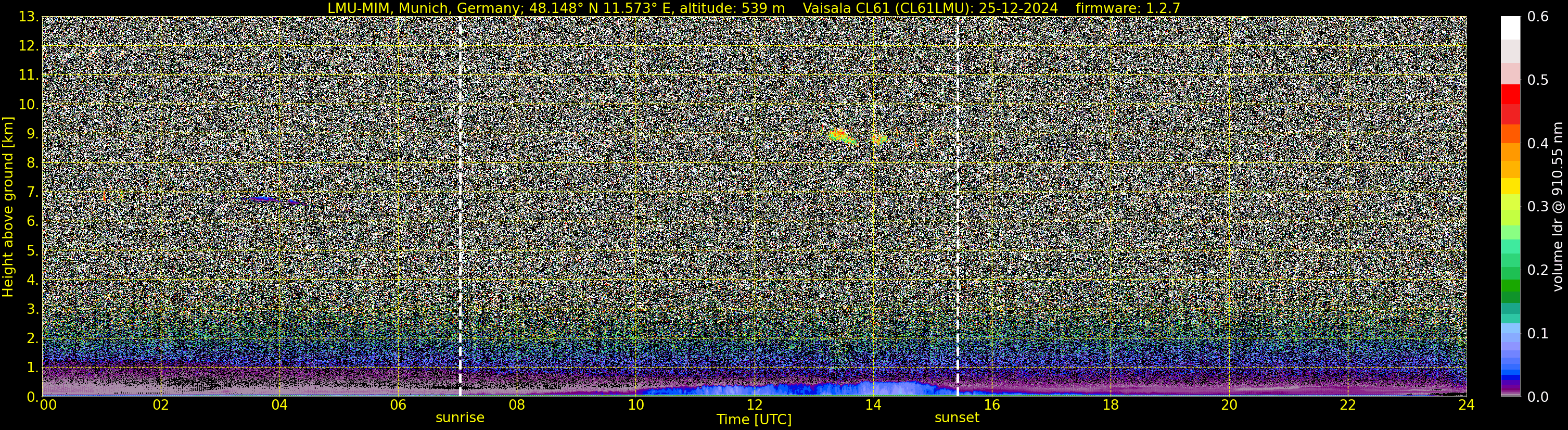Click the time tick label 12
The image size is (1568, 430).
pyautogui.click(x=754, y=405)
